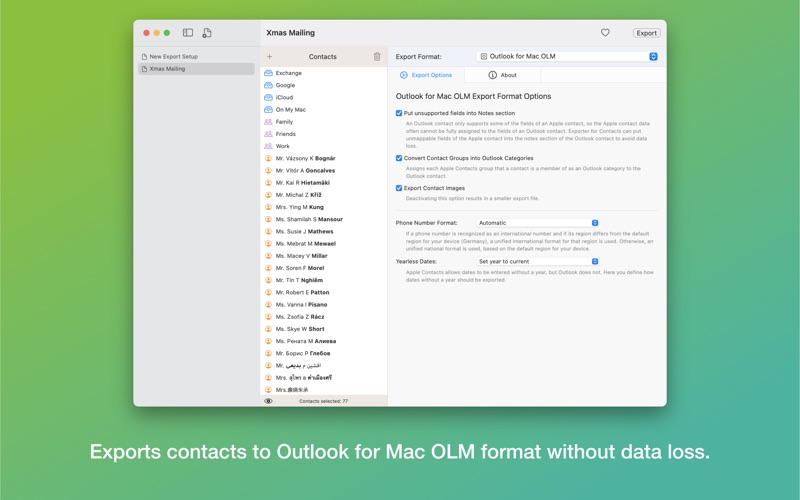Select contact Mr. Борис Р Глебов
Viewport: 800px width, 500px height.
click(x=323, y=354)
